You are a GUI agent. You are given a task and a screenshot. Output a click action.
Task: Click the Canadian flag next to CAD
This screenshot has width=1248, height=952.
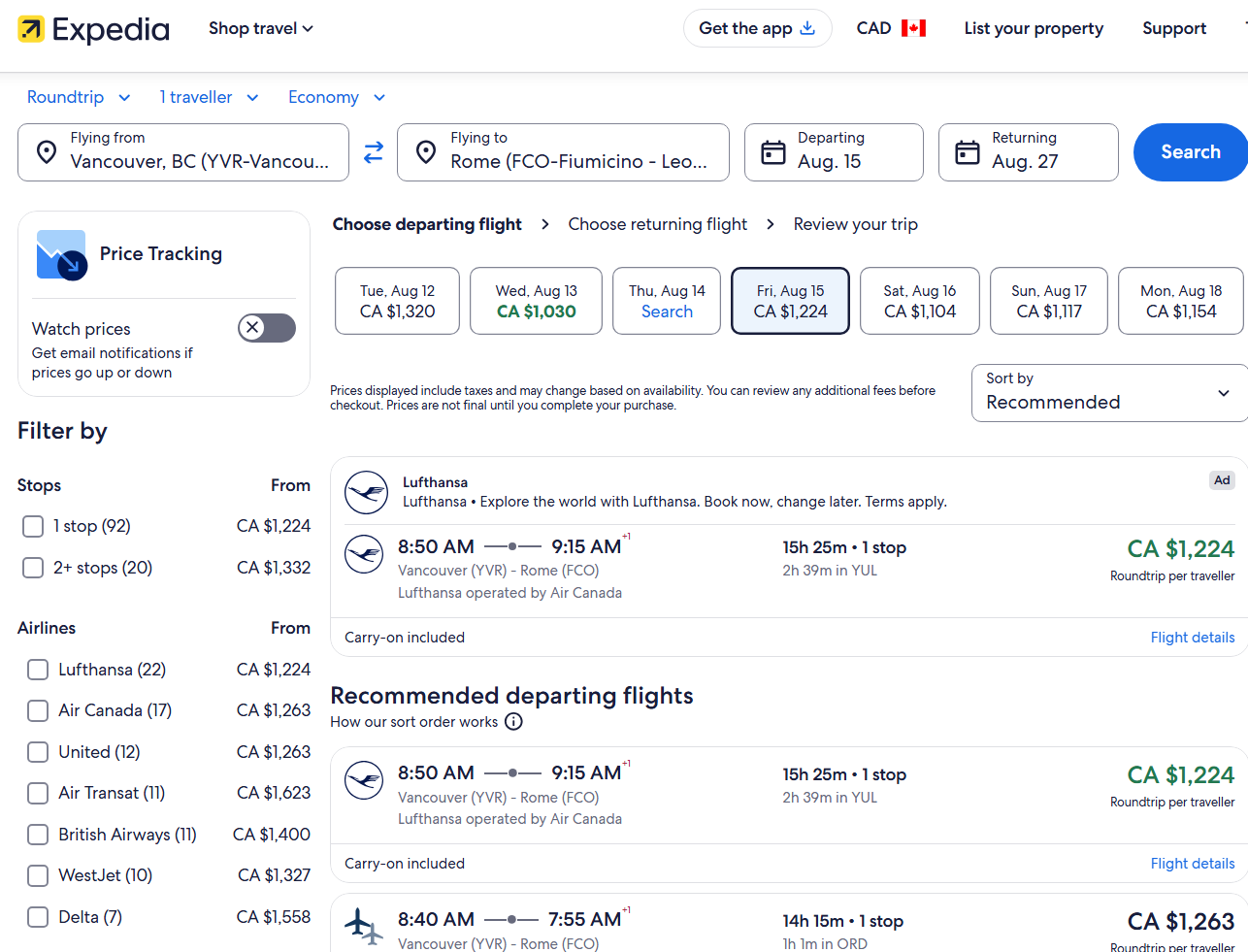[914, 28]
